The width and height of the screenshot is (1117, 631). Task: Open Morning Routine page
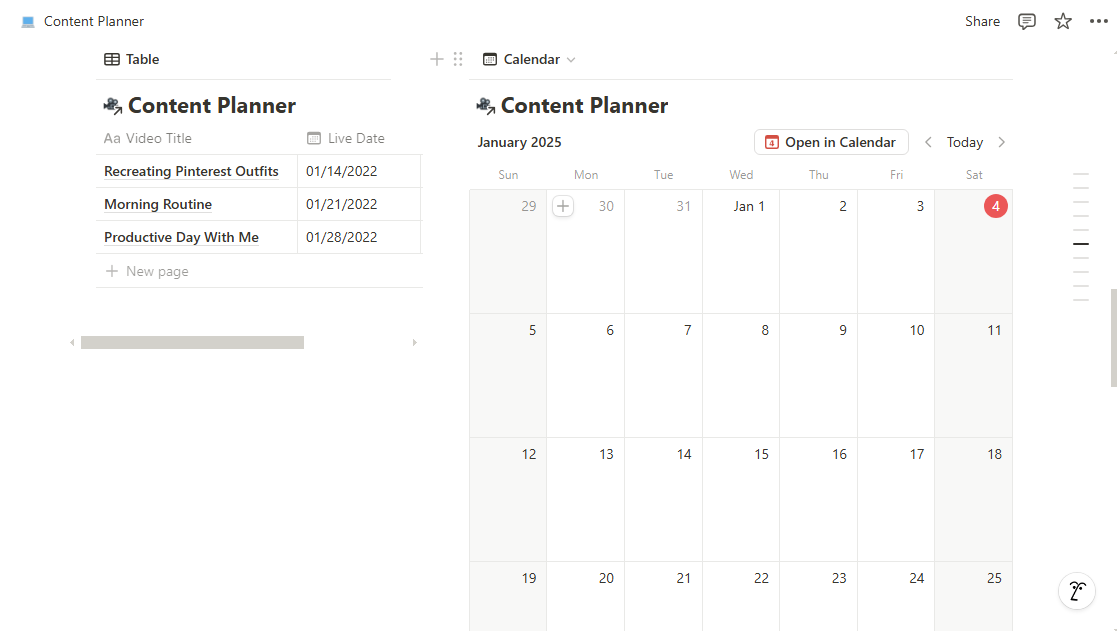[x=158, y=204]
